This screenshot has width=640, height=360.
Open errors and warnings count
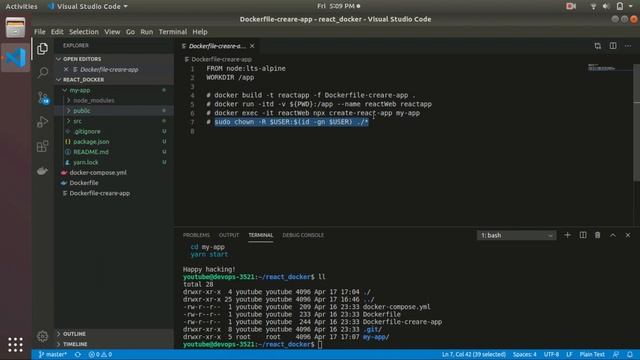100,354
